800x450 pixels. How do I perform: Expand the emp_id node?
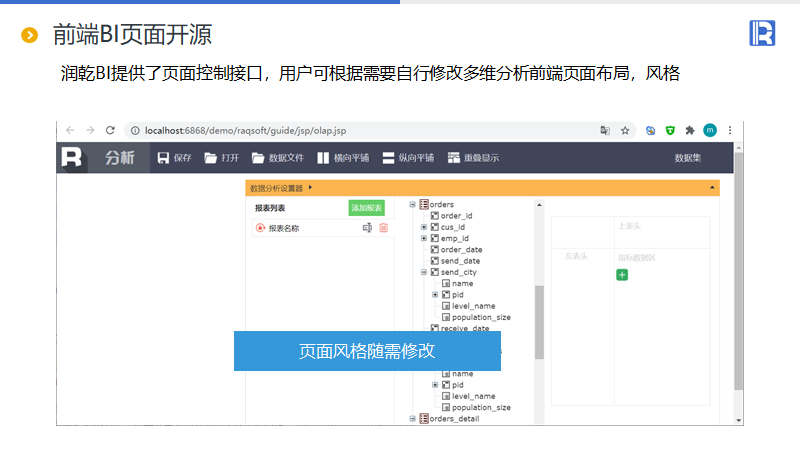point(423,238)
